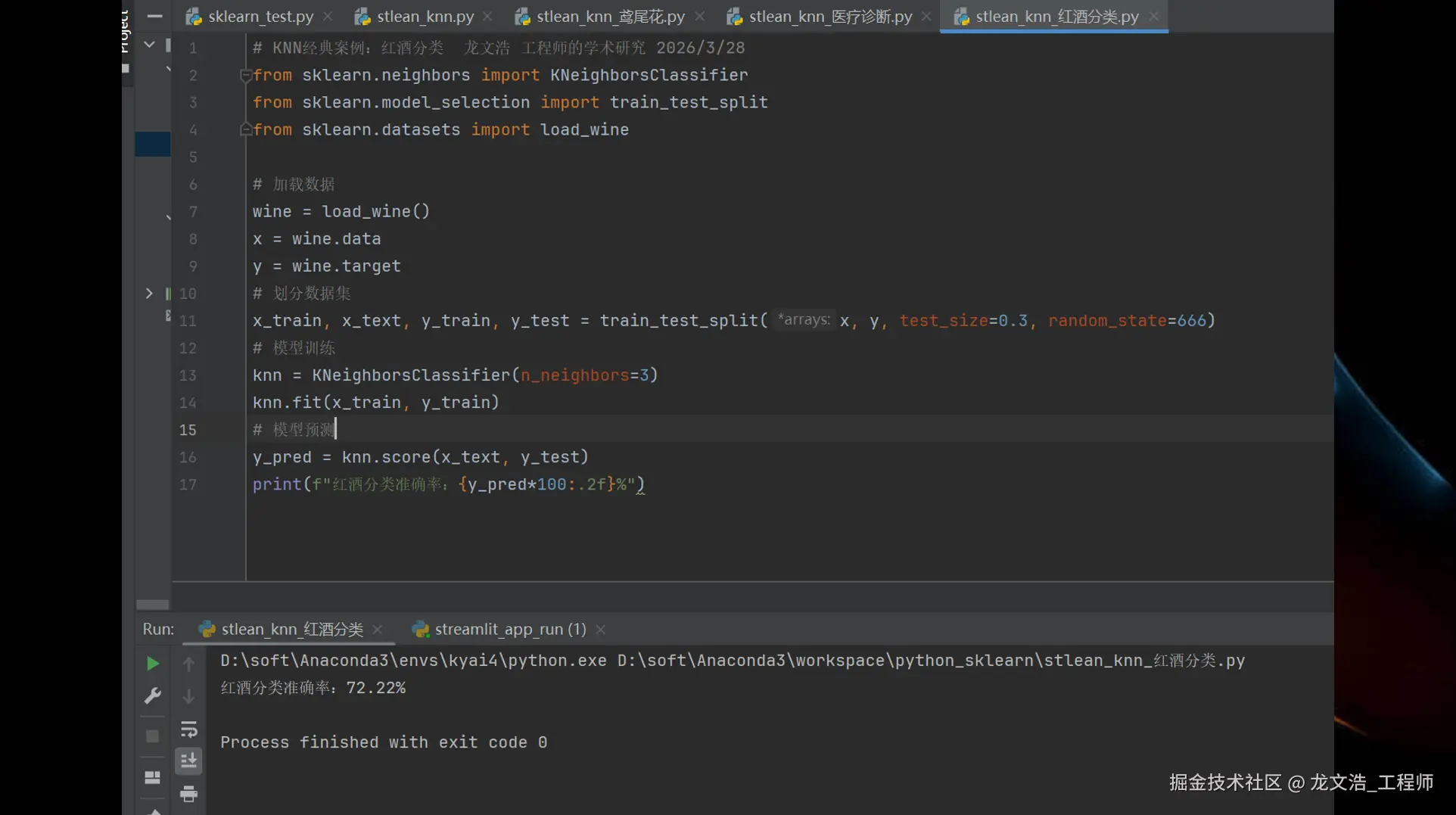The height and width of the screenshot is (815, 1456).
Task: Click the Stop process square icon
Action: point(152,736)
